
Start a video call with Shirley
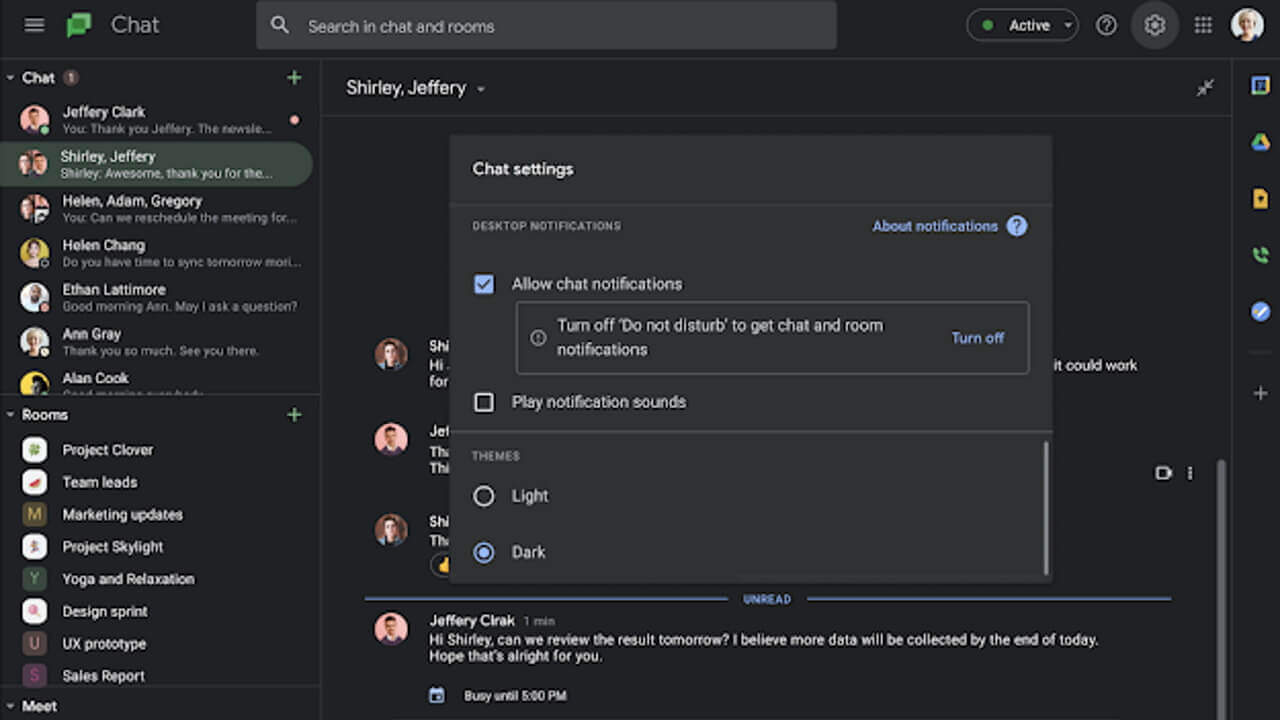[x=1163, y=473]
